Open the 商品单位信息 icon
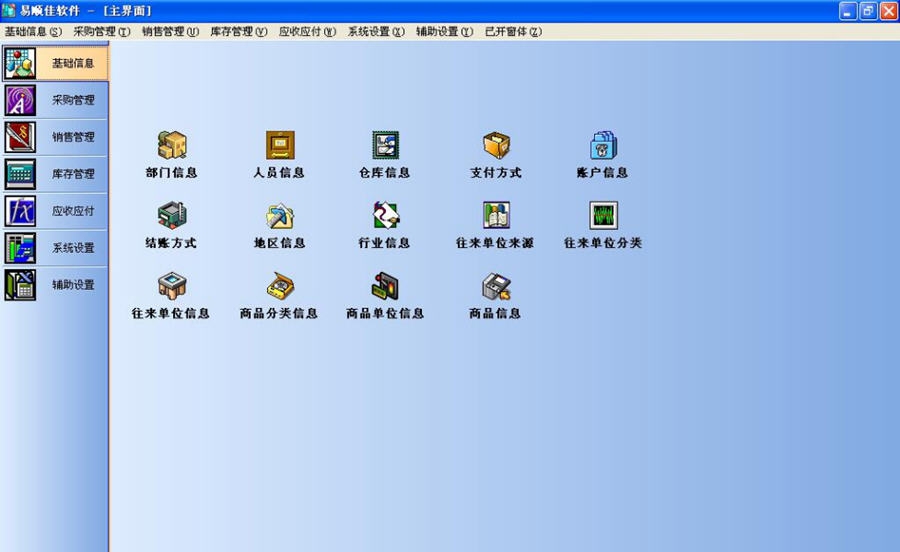 click(x=385, y=286)
